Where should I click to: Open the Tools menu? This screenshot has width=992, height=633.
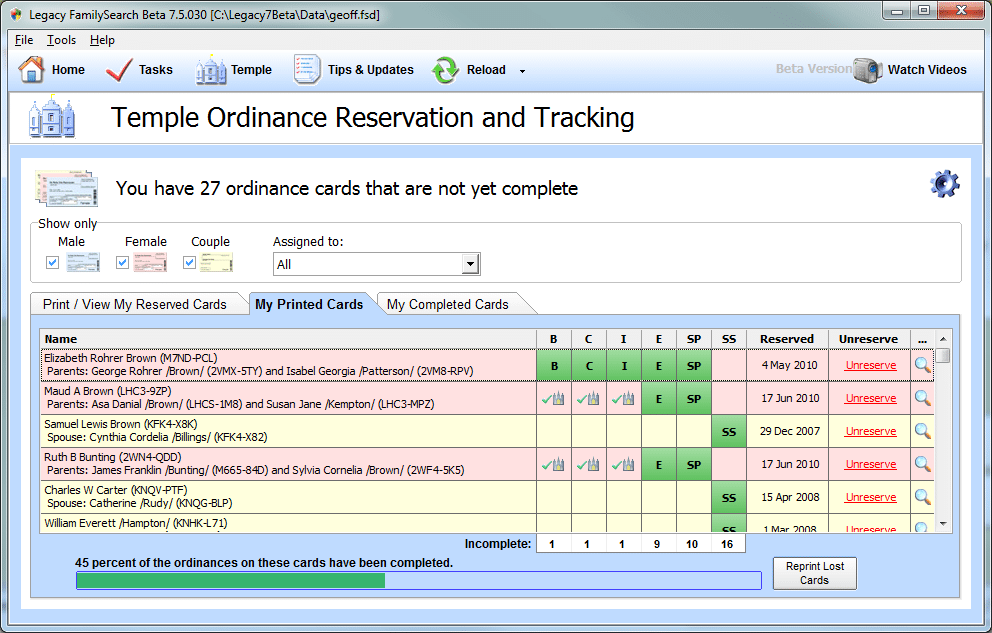click(61, 40)
